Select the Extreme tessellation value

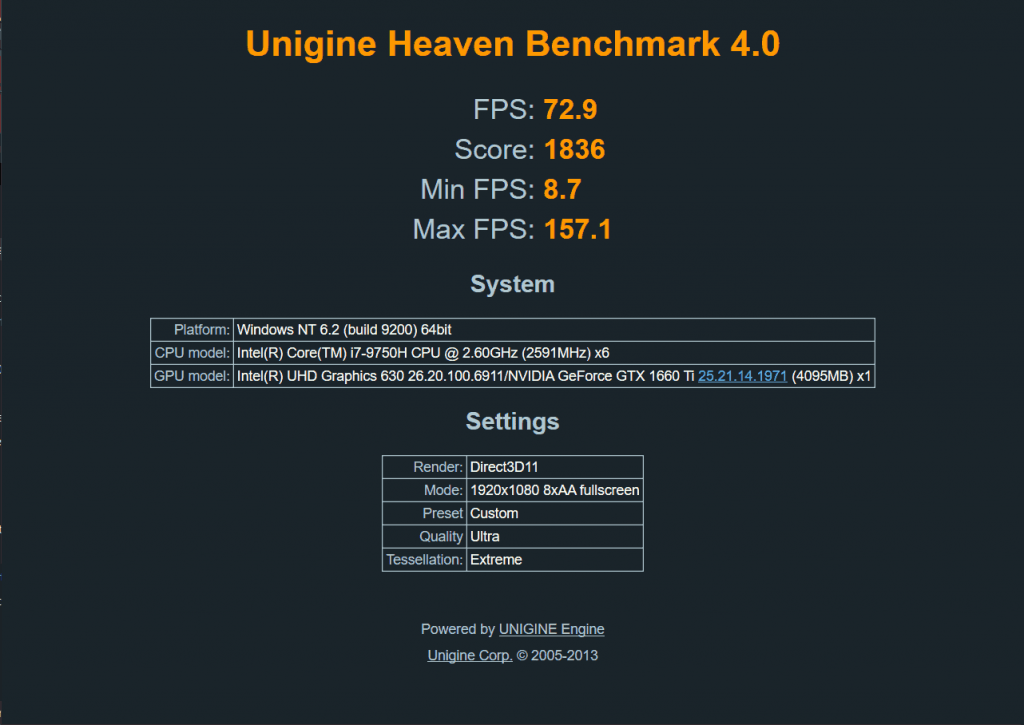[x=555, y=560]
